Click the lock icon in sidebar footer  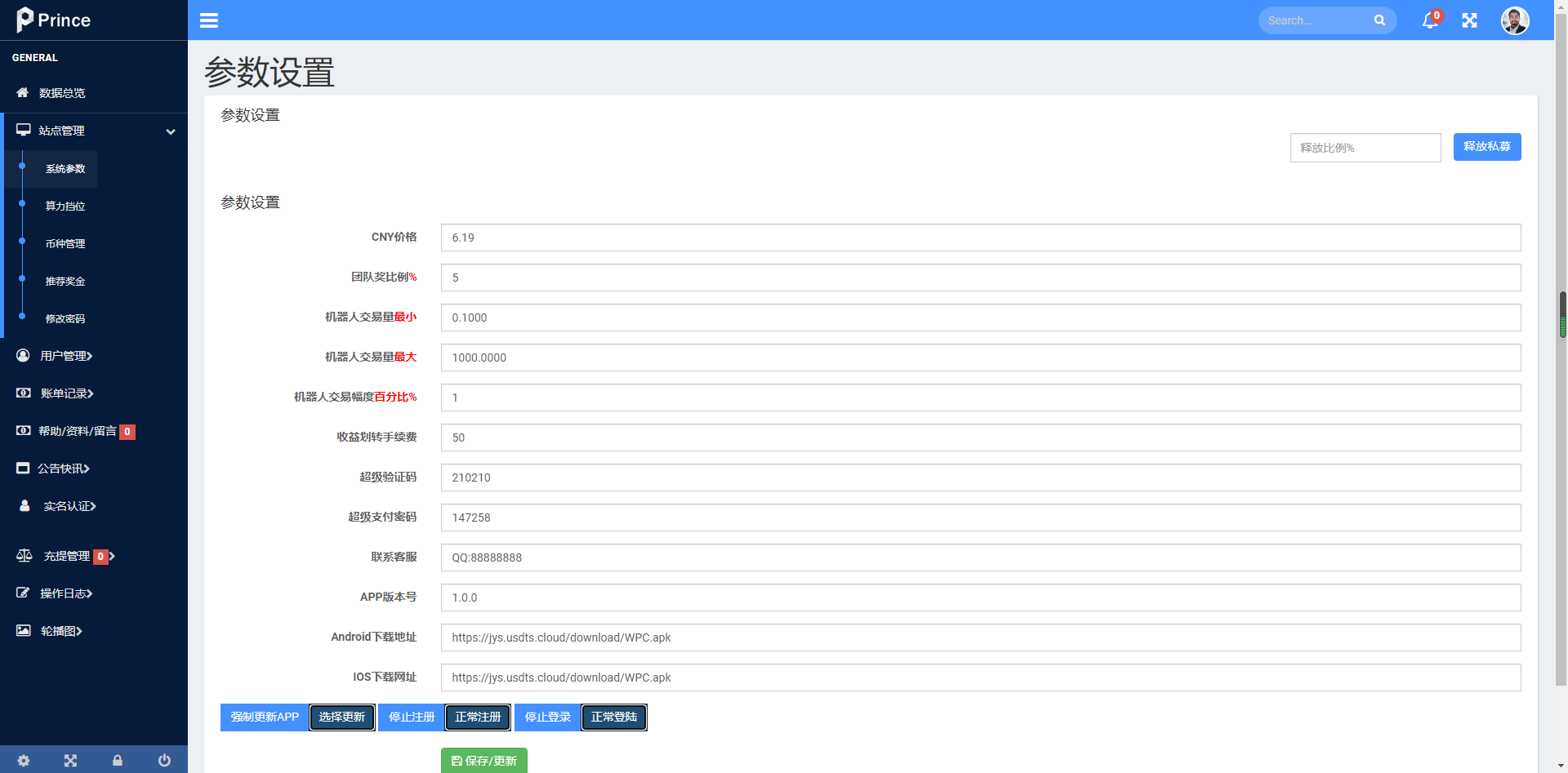(118, 760)
